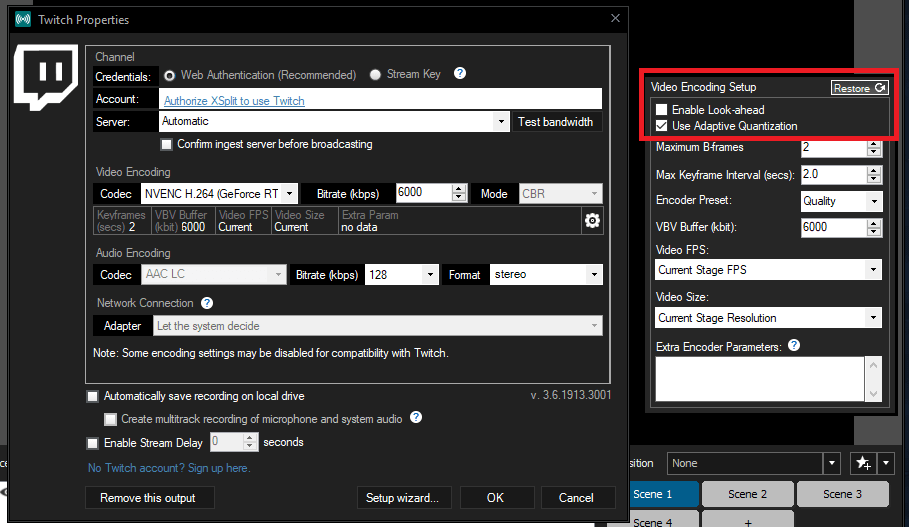Adjust Max Keyframe Interval stepper
The image size is (909, 527).
874,175
